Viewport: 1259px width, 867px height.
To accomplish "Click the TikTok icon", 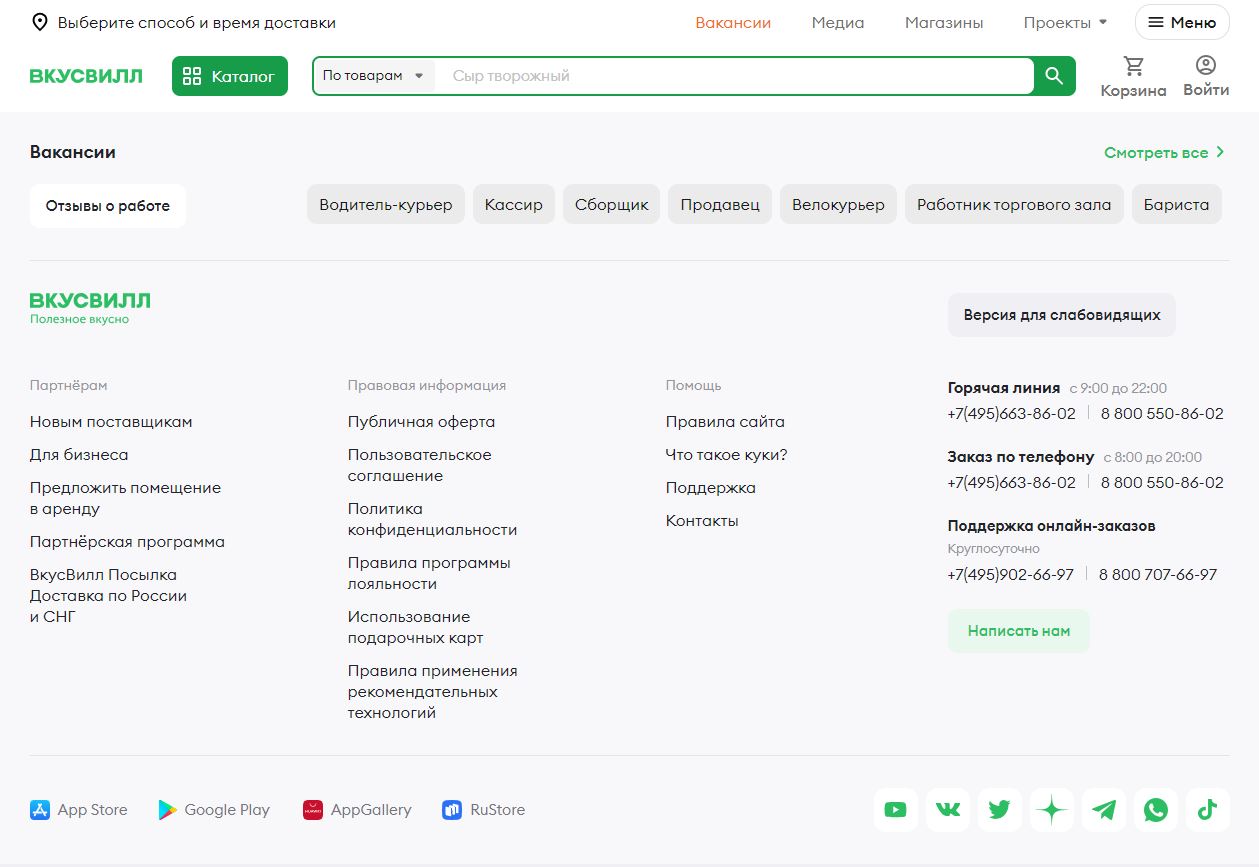I will point(1207,810).
